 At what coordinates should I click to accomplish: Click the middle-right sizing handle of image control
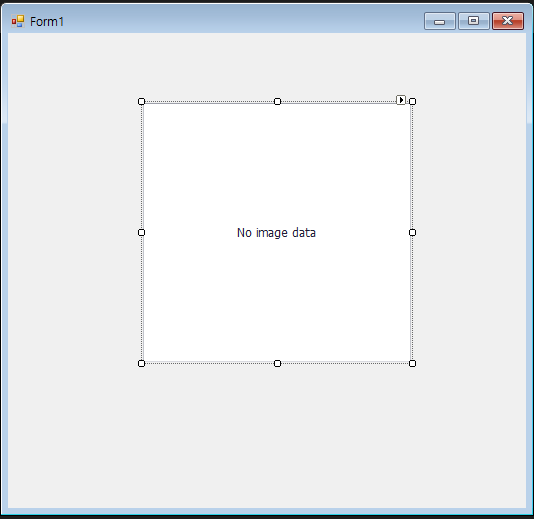(412, 233)
